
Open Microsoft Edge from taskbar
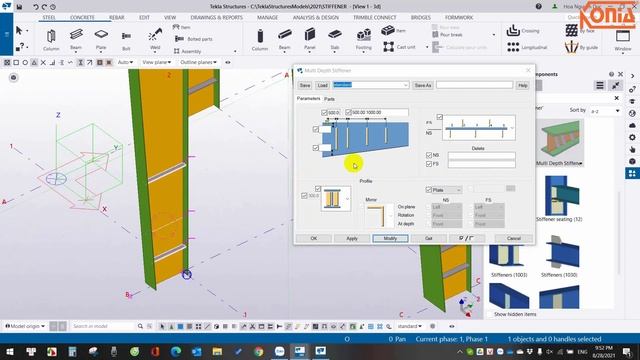[x=176, y=351]
